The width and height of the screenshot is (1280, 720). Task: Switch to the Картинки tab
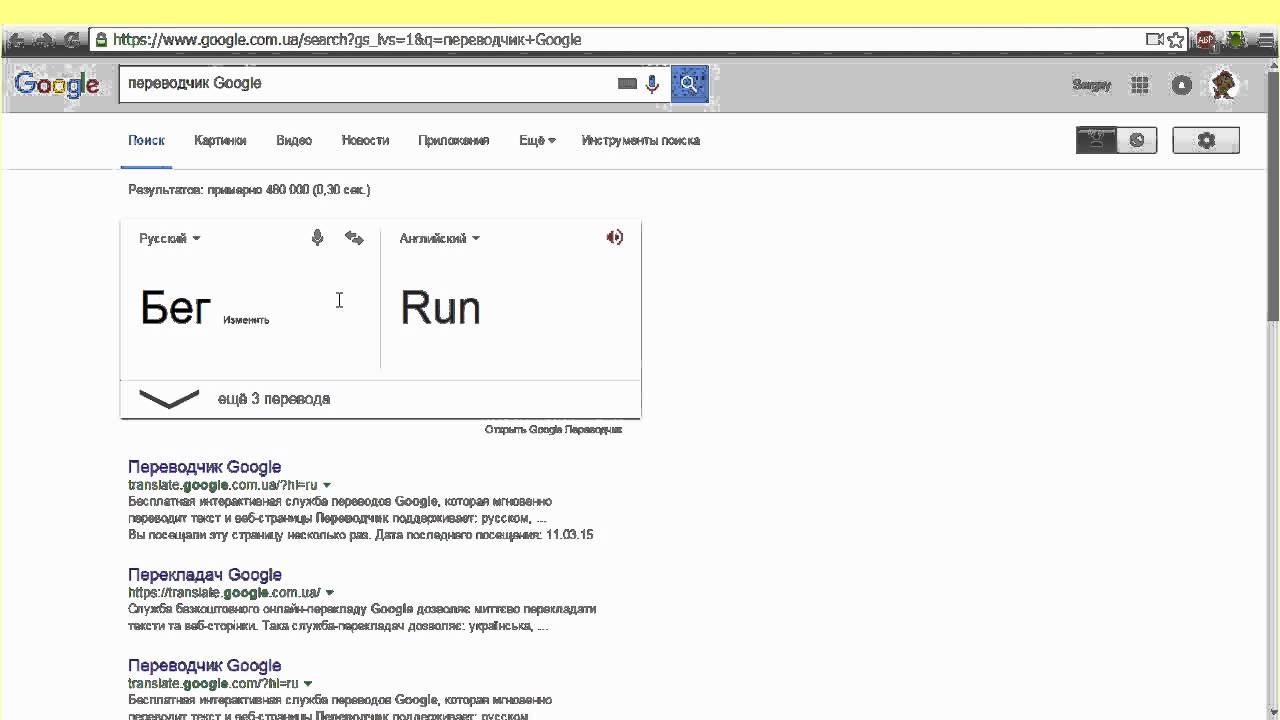tap(220, 141)
